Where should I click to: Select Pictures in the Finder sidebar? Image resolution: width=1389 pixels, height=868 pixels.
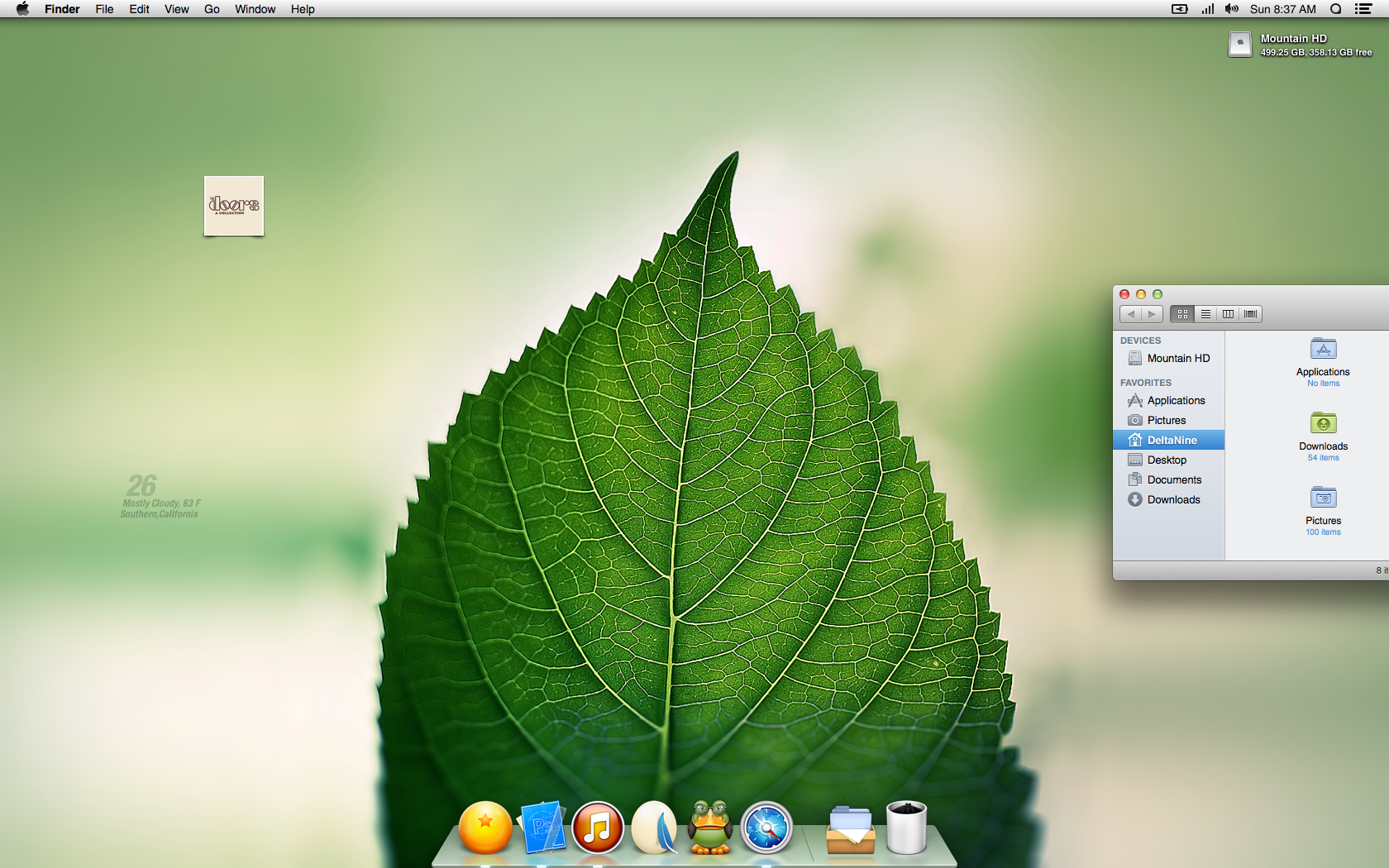click(x=1168, y=420)
